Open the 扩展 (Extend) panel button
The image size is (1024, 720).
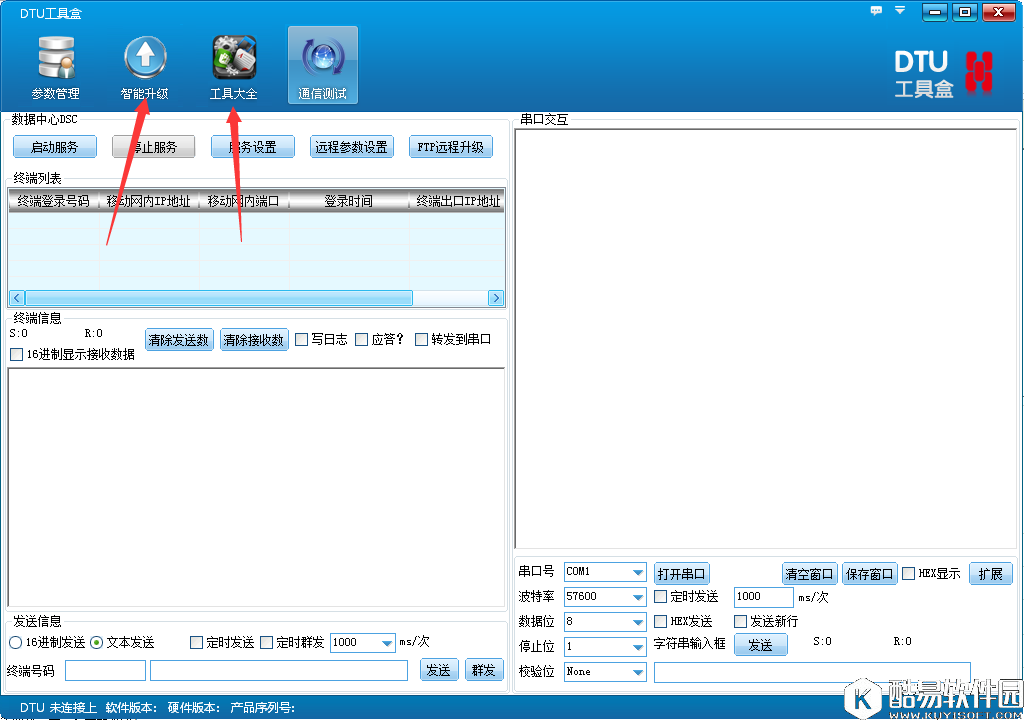[990, 573]
